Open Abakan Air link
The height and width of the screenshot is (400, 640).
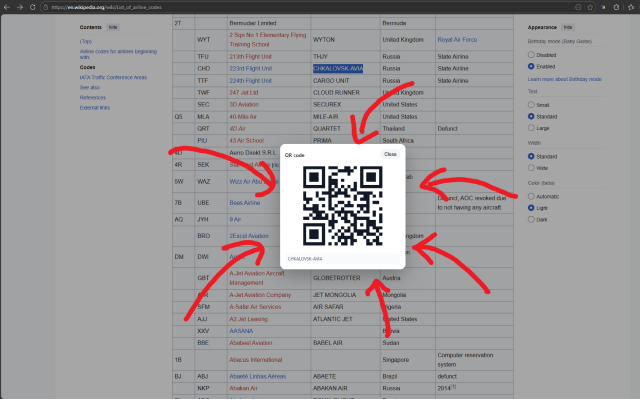(243, 388)
